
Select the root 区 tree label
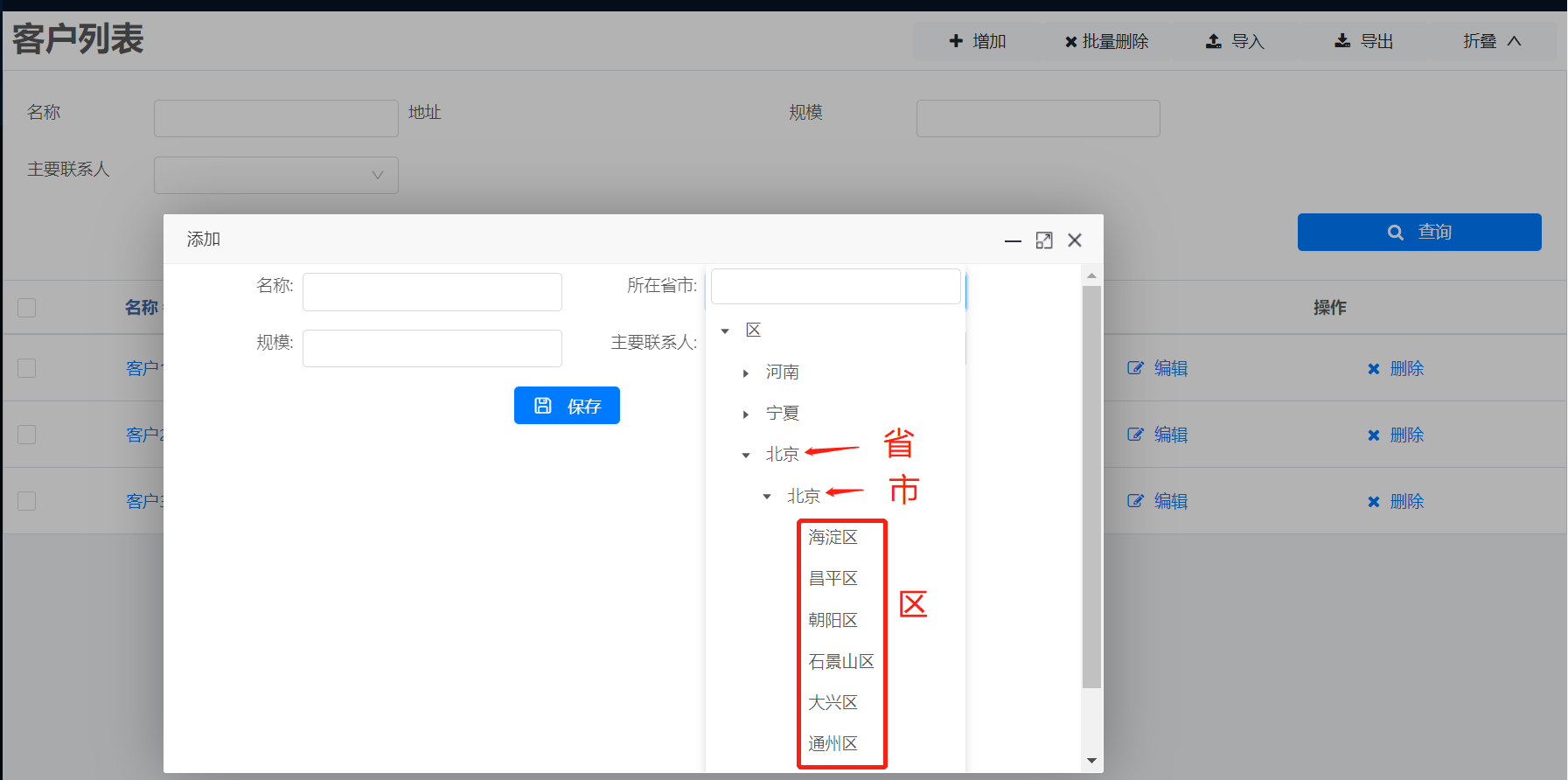pos(753,330)
